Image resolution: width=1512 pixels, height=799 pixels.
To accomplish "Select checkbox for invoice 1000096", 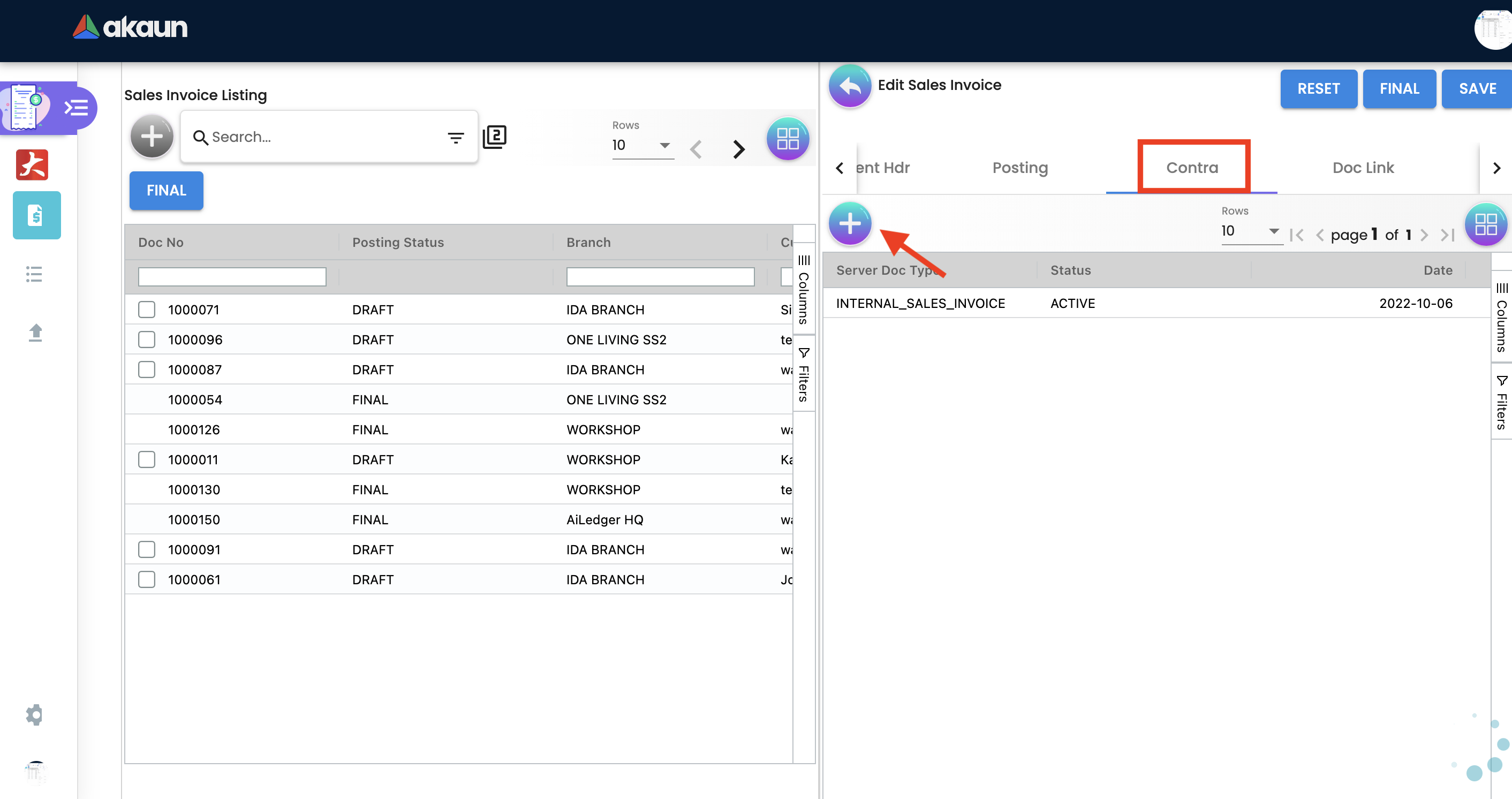I will pyautogui.click(x=147, y=340).
